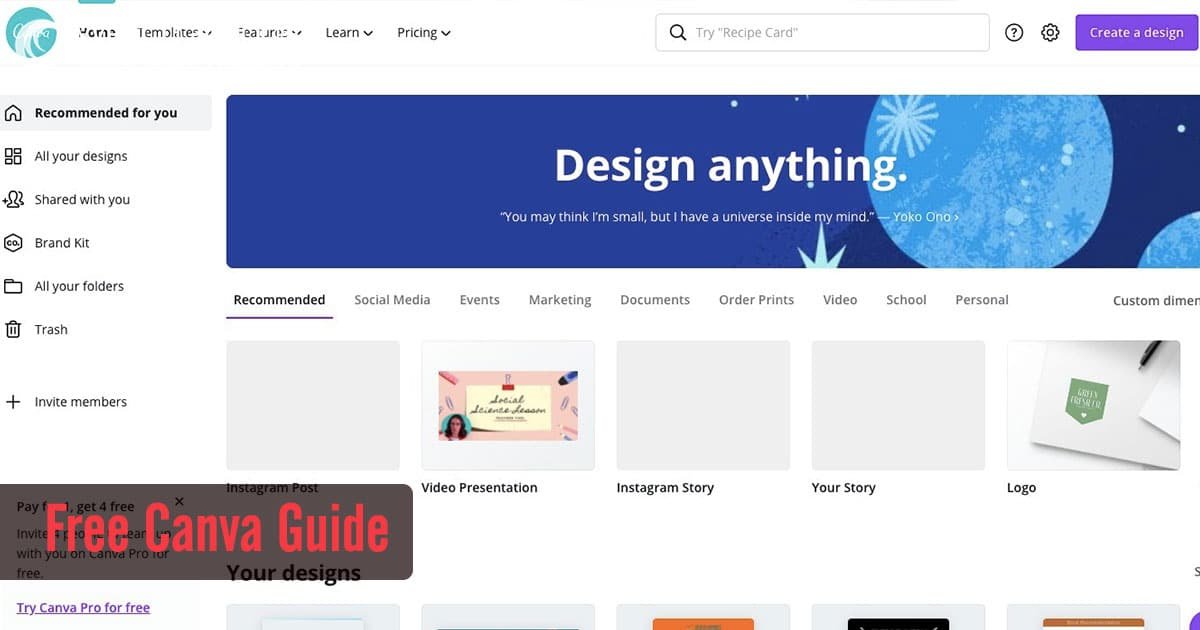Click the search magnifier icon
The height and width of the screenshot is (630, 1200).
point(678,32)
